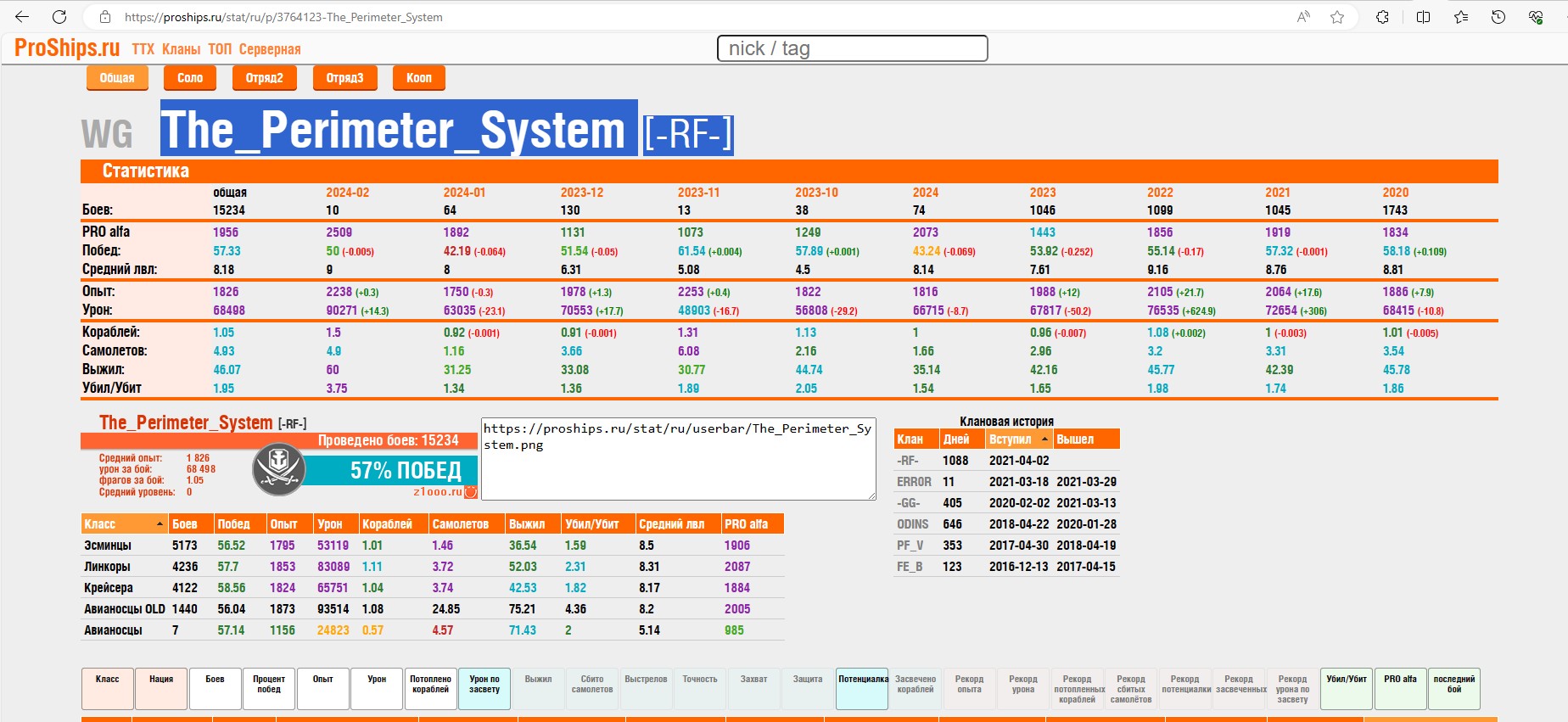The height and width of the screenshot is (722, 1568).
Task: Open the Split screen icon
Action: point(1424,16)
